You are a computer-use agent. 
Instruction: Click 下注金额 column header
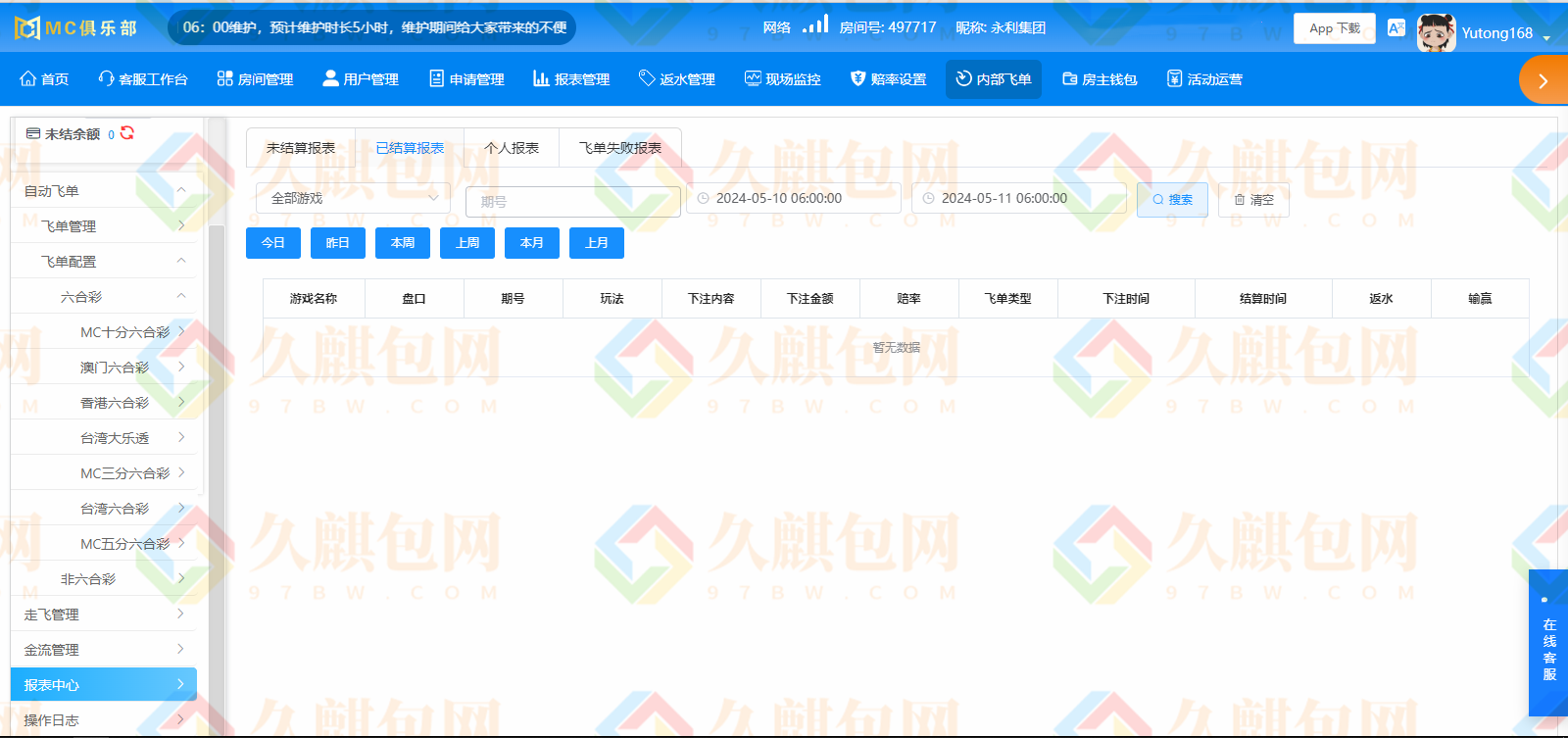click(810, 299)
